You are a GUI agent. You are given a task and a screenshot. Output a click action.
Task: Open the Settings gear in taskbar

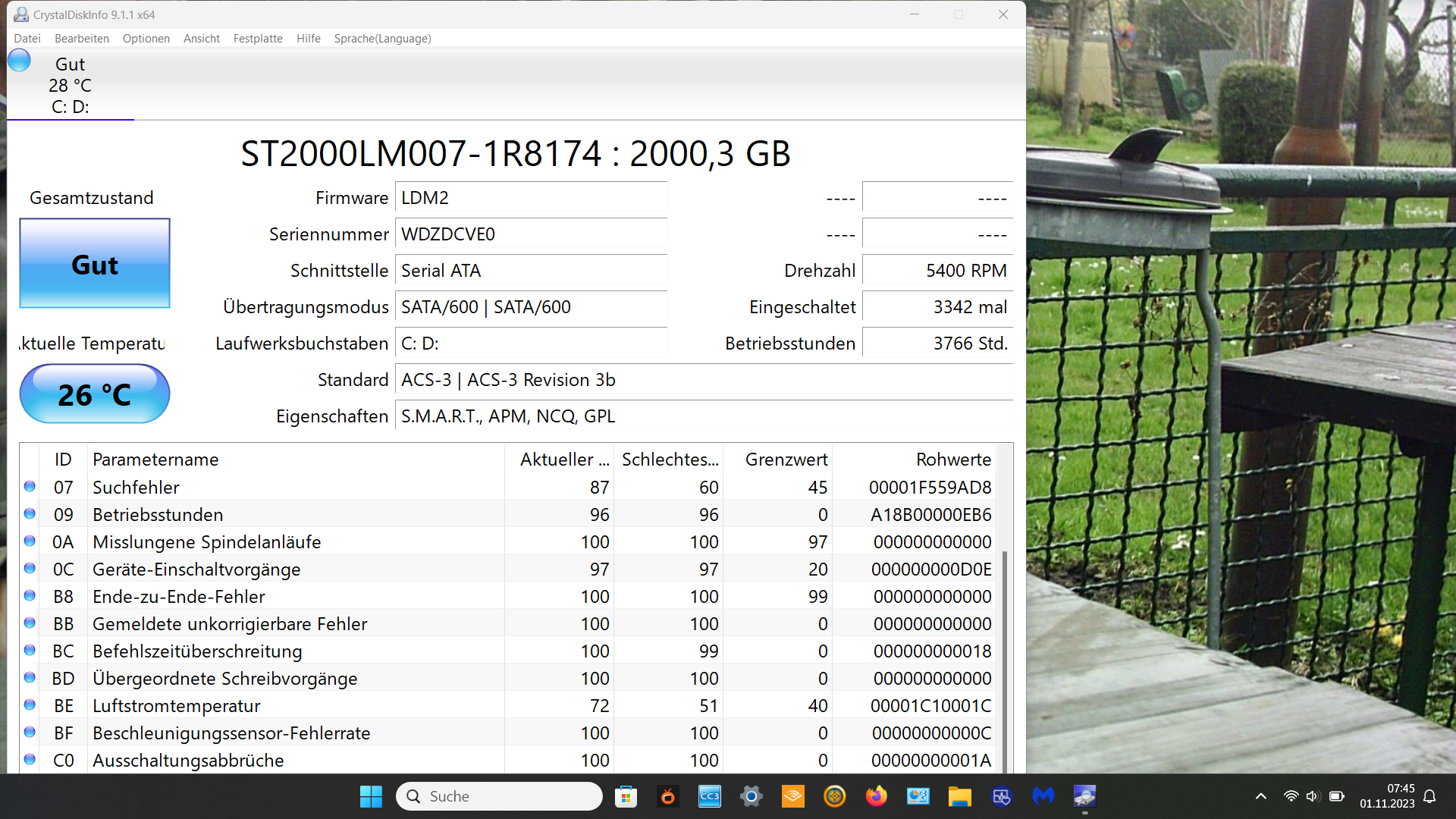click(751, 796)
